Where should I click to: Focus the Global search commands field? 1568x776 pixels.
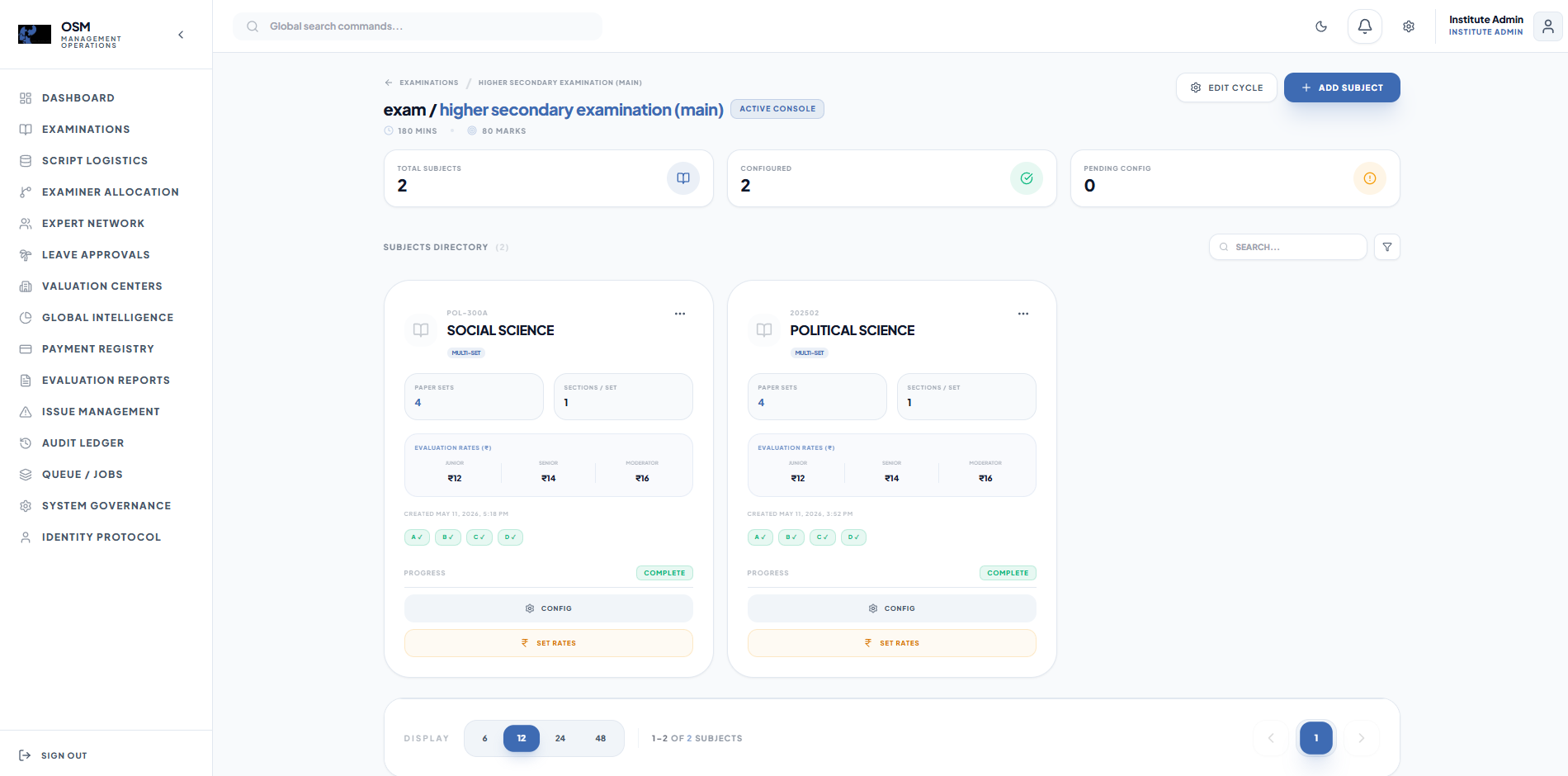click(417, 26)
